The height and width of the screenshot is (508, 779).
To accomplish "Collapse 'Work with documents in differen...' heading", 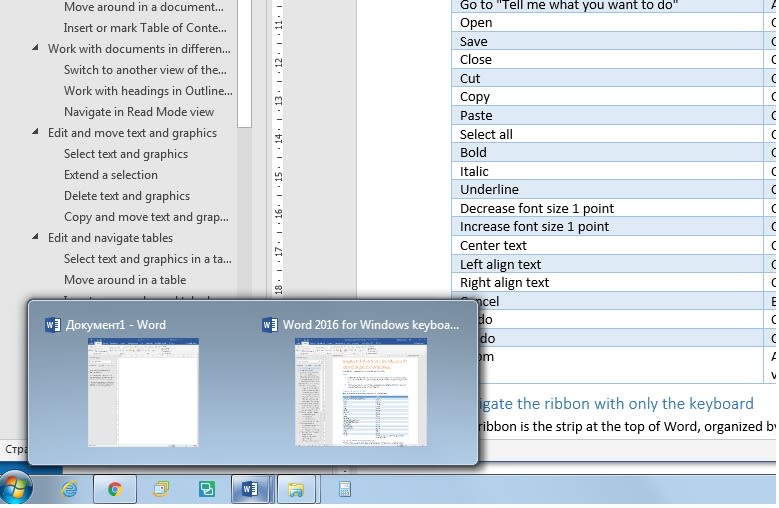I will [x=35, y=48].
